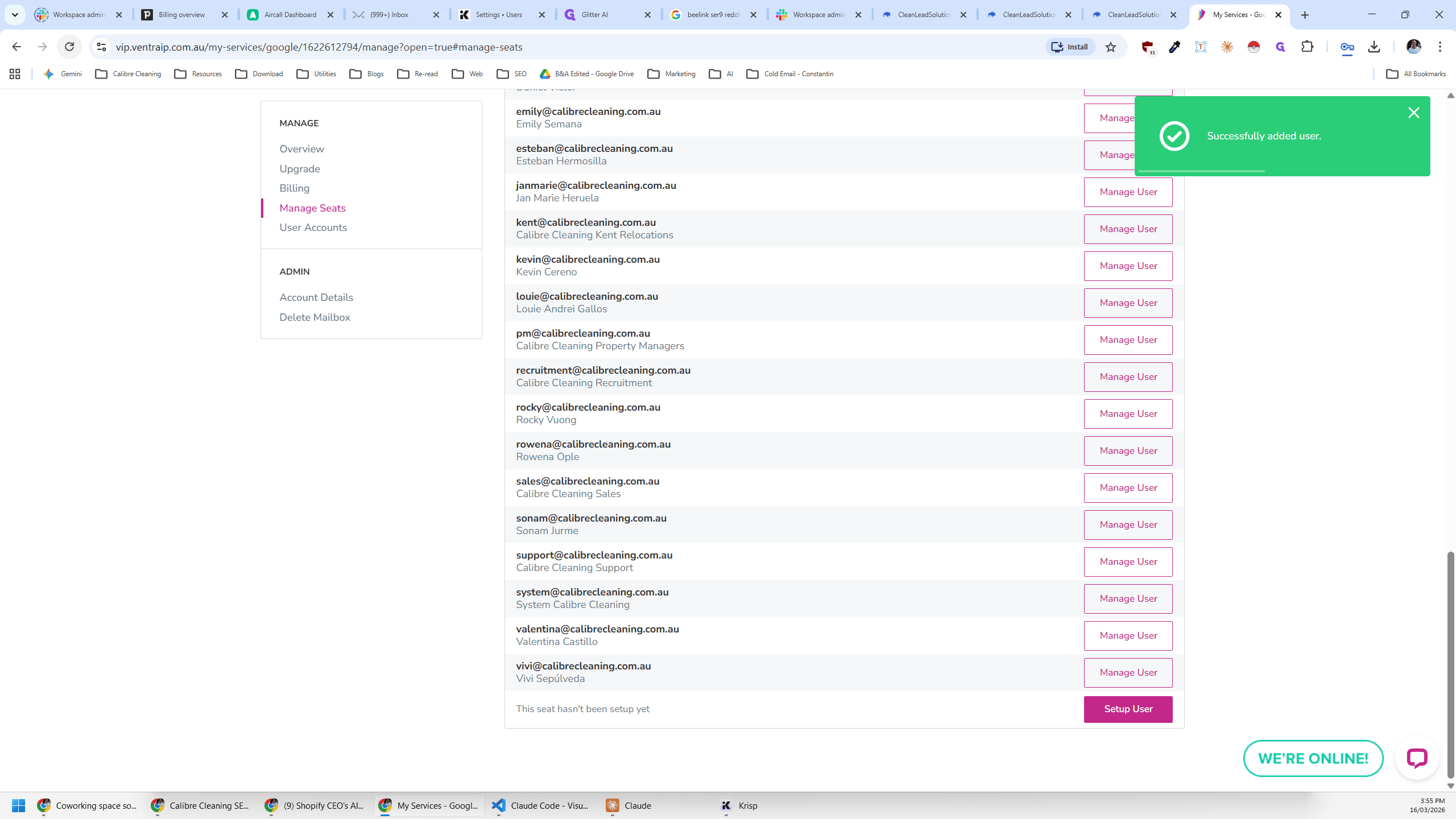Open the Extensions puzzle icon
Image resolution: width=1456 pixels, height=819 pixels.
pyautogui.click(x=1308, y=47)
